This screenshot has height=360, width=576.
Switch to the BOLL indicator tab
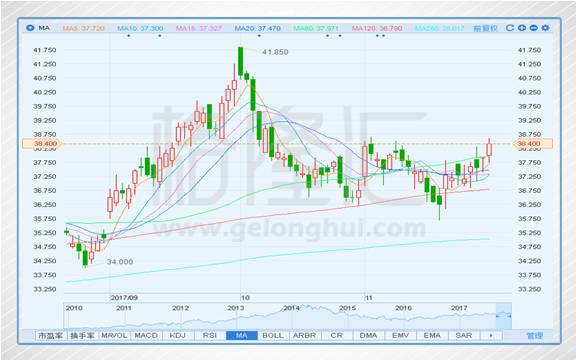click(273, 335)
